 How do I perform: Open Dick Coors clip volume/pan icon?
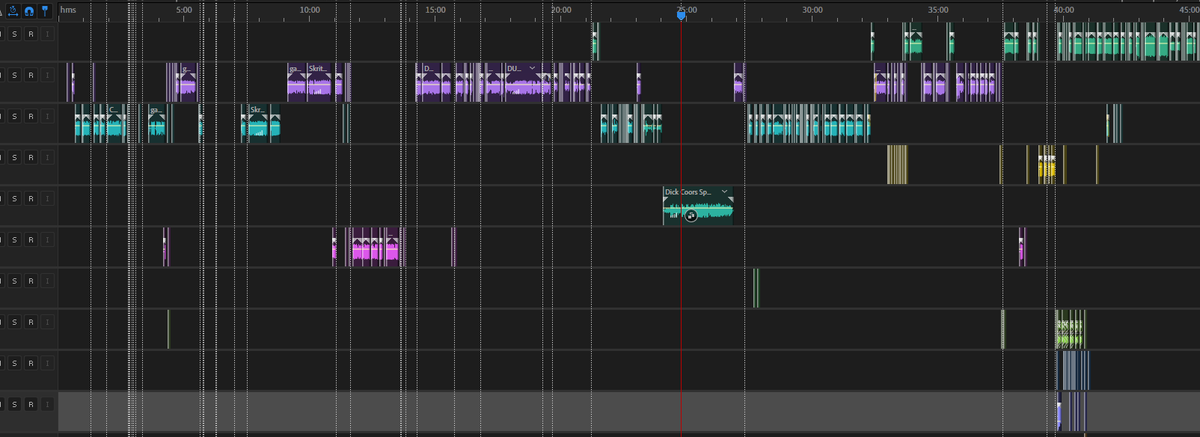click(690, 215)
